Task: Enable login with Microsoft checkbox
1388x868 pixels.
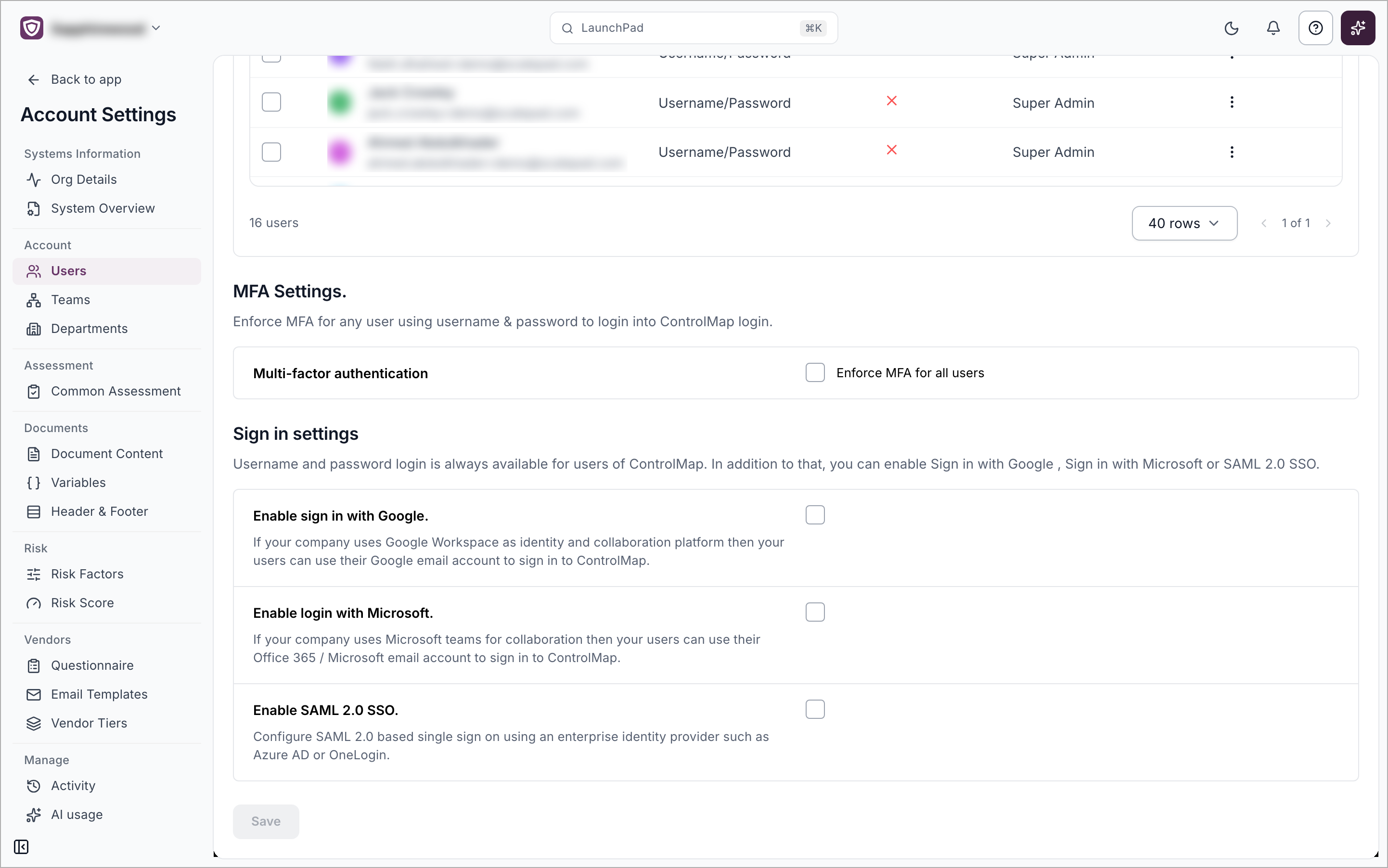Action: 815,612
